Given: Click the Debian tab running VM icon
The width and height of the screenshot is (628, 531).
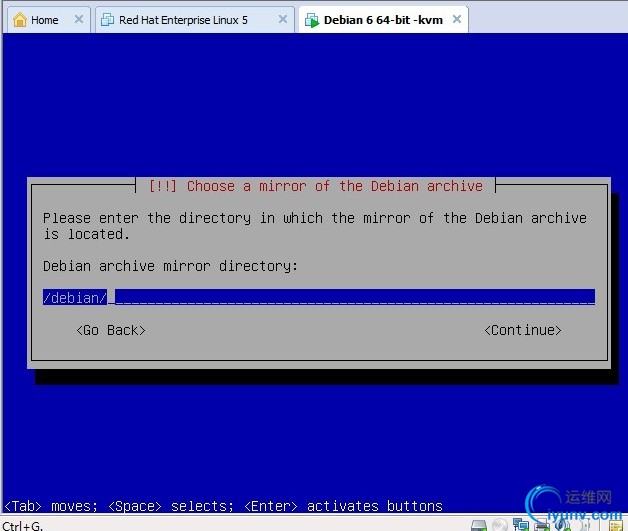Looking at the screenshot, I should (312, 20).
